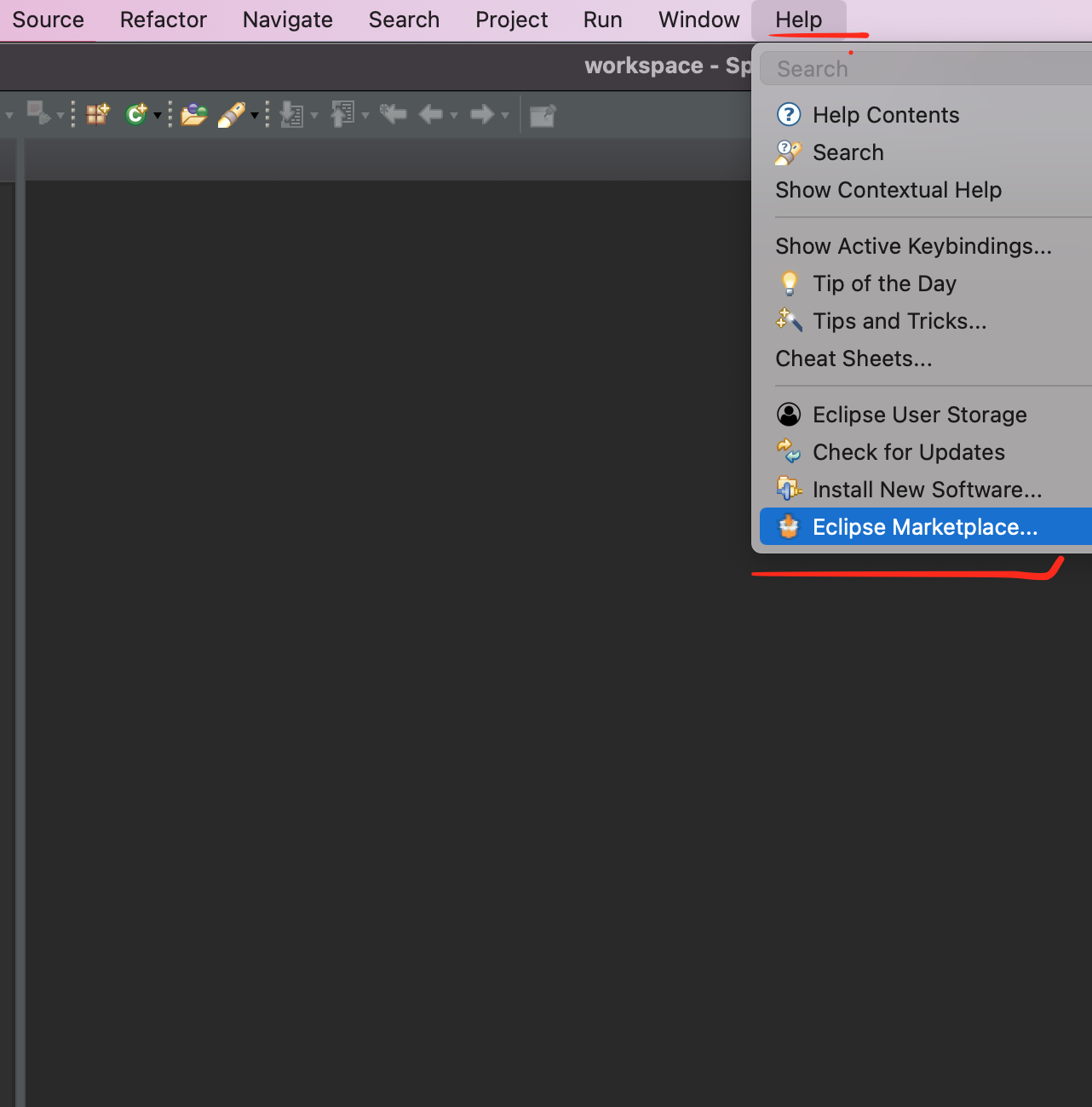
Task: Open the Source menu
Action: point(48,20)
